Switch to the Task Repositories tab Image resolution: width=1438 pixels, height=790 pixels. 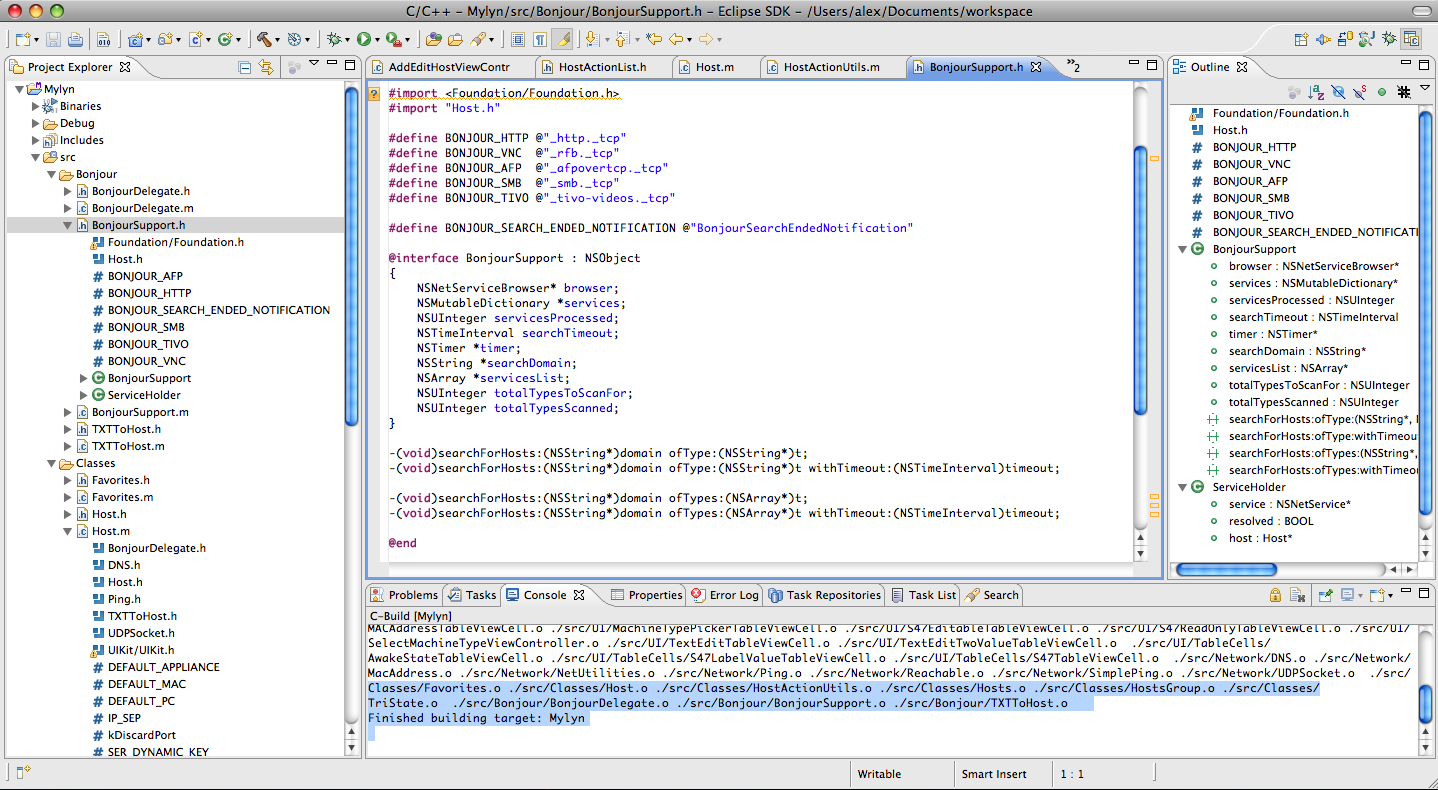825,595
